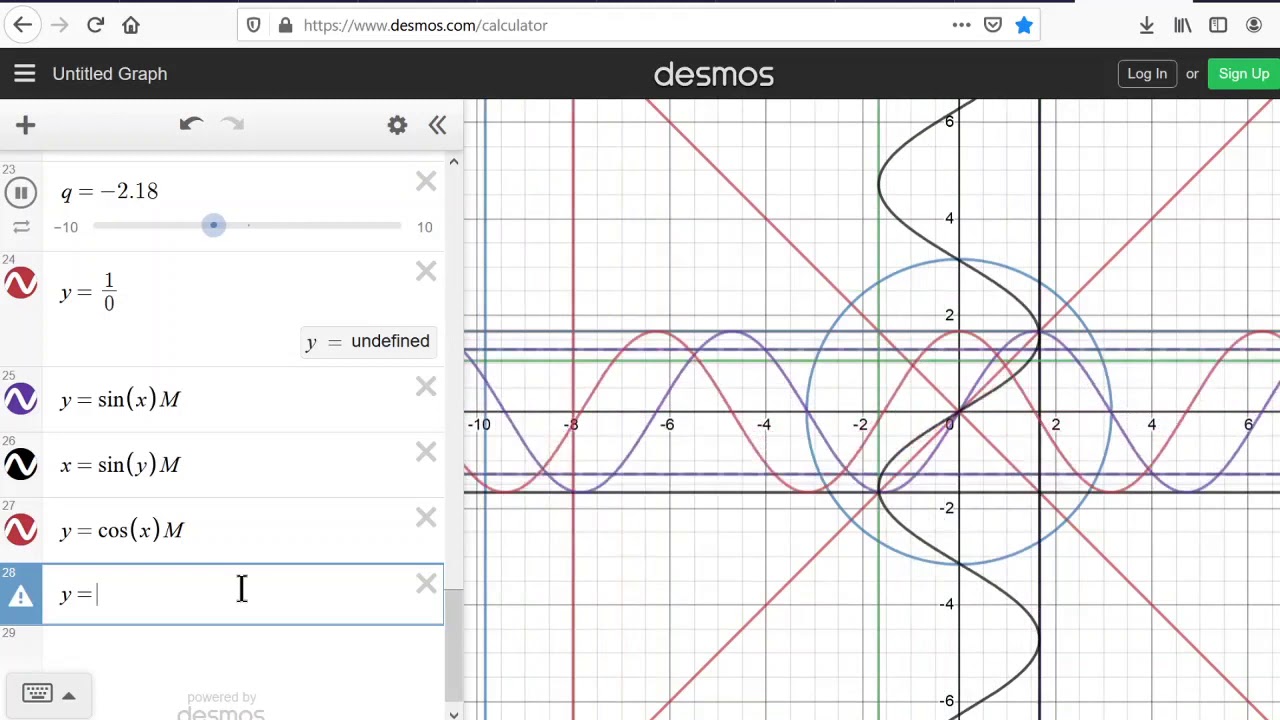Open tracking protection shield icon
This screenshot has height=720, width=1280.
254,25
